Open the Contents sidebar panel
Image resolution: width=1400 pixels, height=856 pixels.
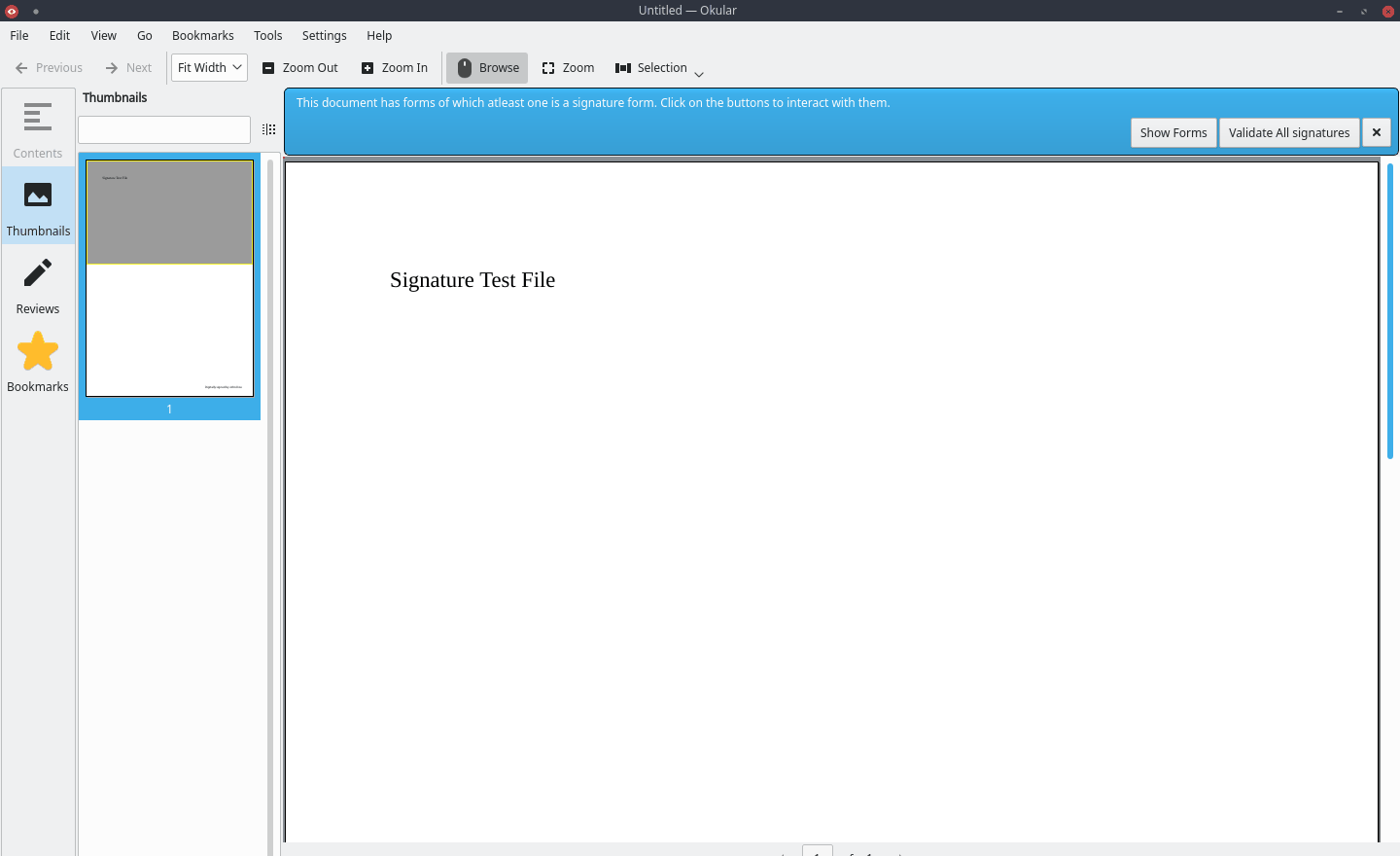click(38, 128)
